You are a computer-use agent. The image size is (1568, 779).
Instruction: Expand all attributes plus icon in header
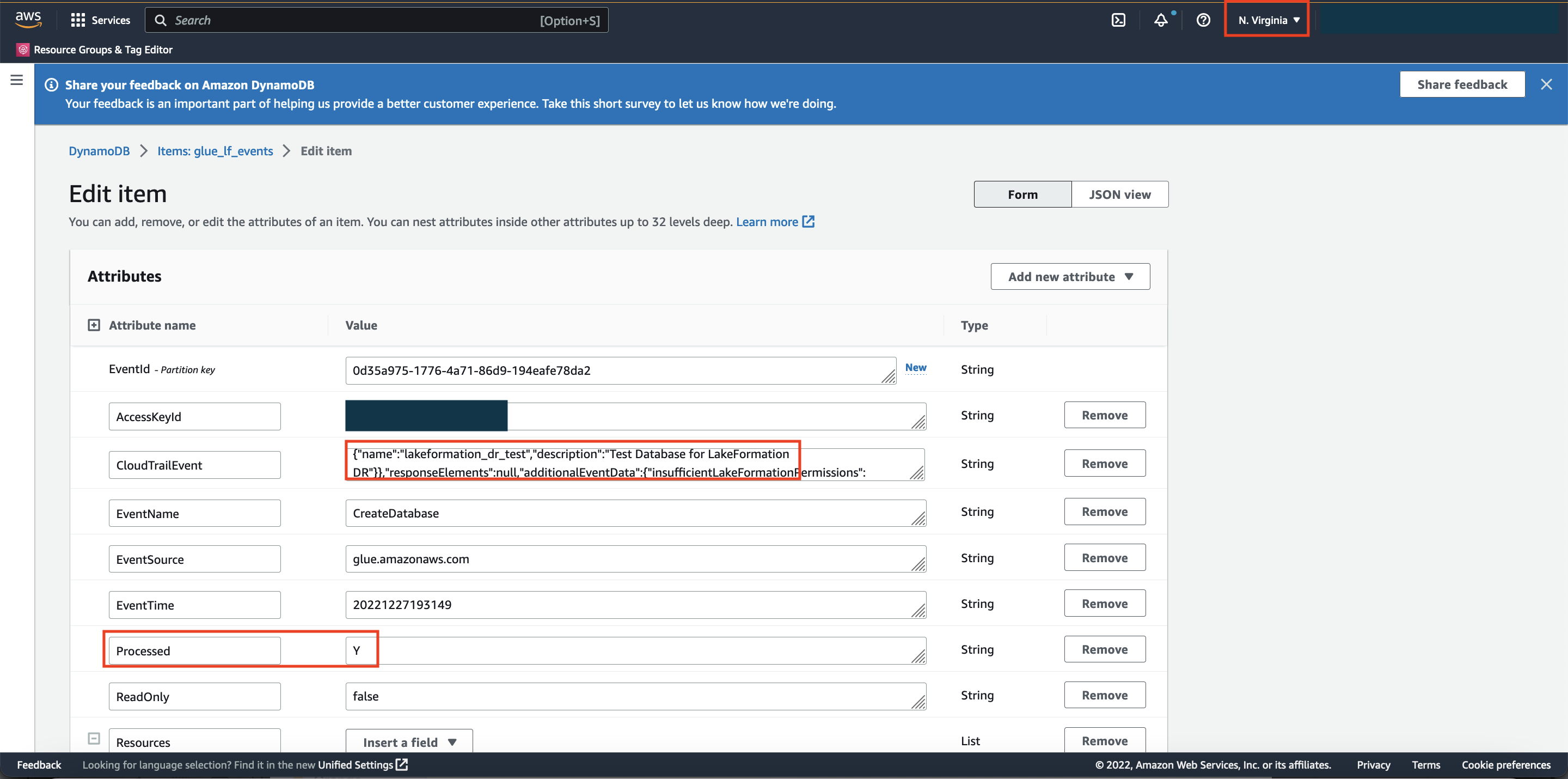[94, 325]
